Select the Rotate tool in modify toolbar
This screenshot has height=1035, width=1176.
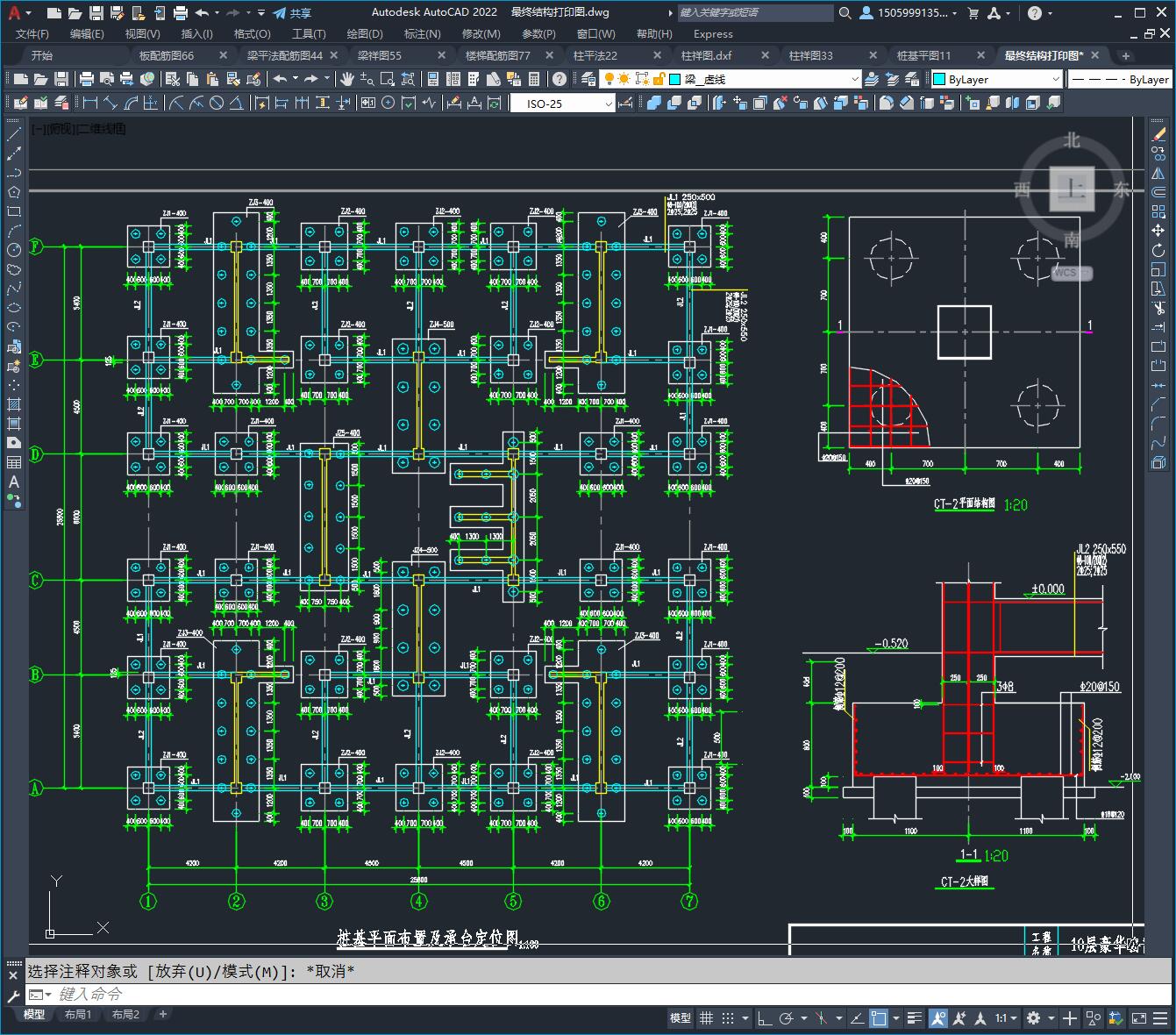tap(1158, 251)
